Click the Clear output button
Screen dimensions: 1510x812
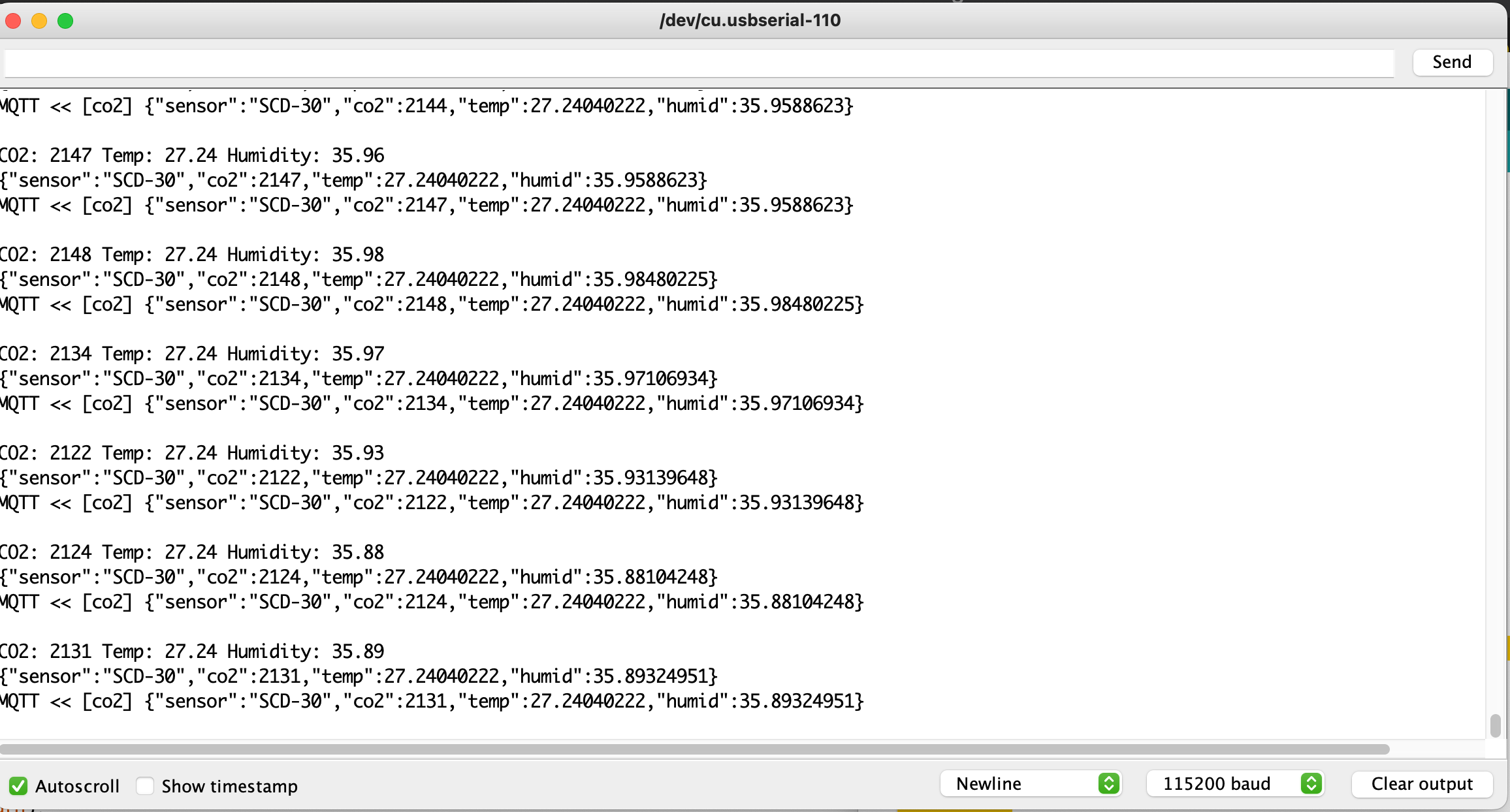(1422, 783)
